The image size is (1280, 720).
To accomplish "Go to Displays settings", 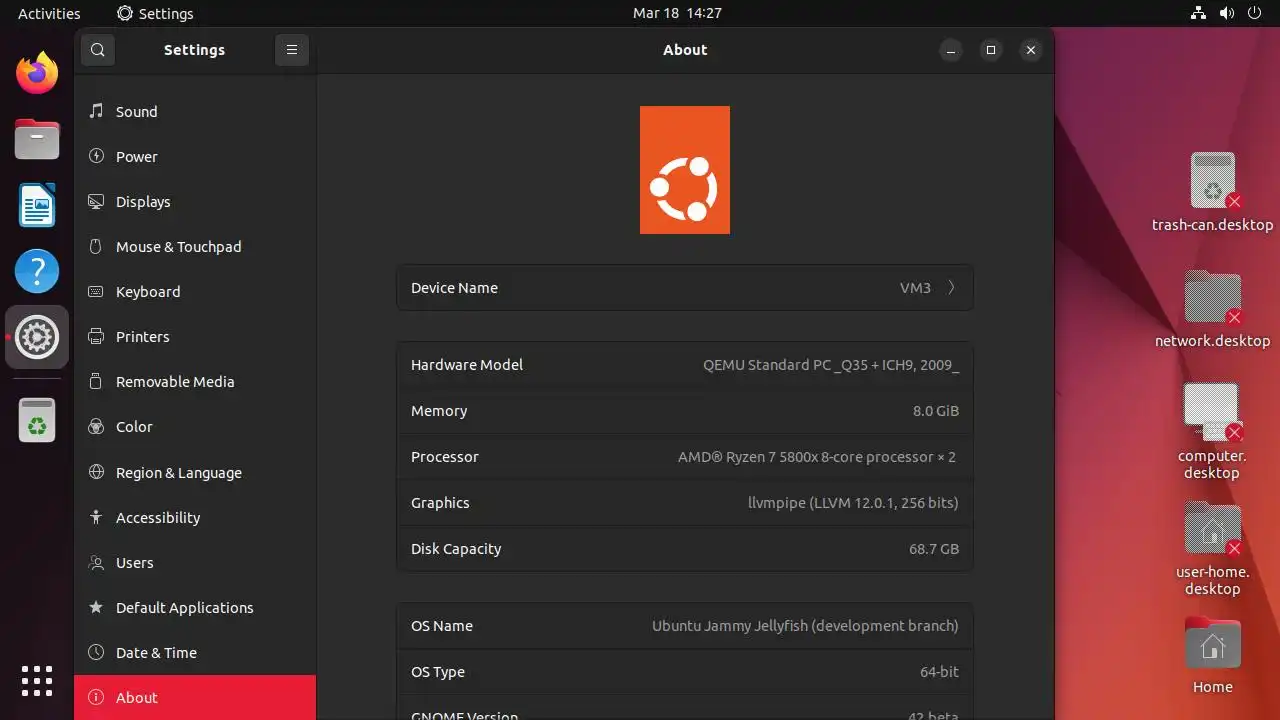I will [x=195, y=201].
